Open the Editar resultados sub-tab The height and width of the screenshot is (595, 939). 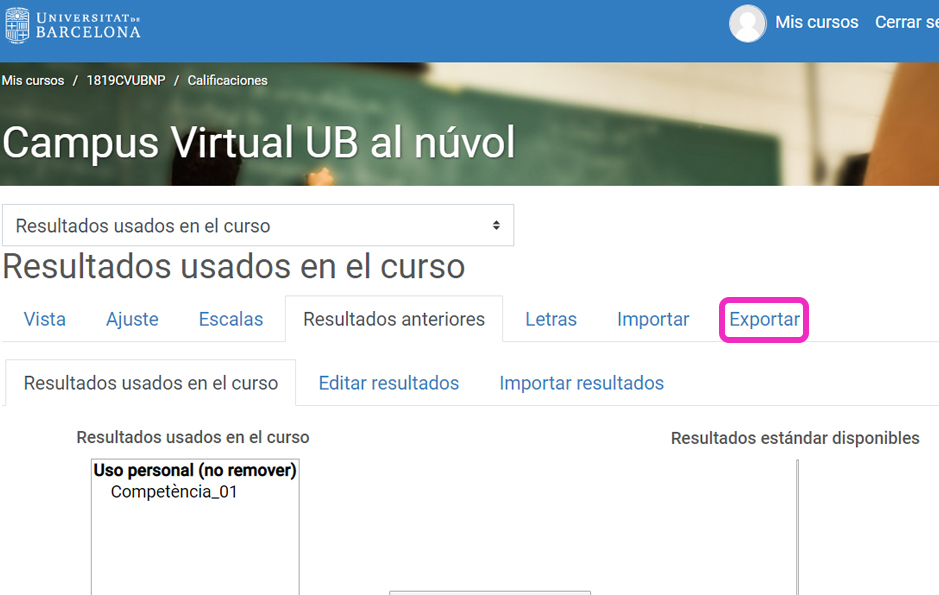(x=388, y=383)
